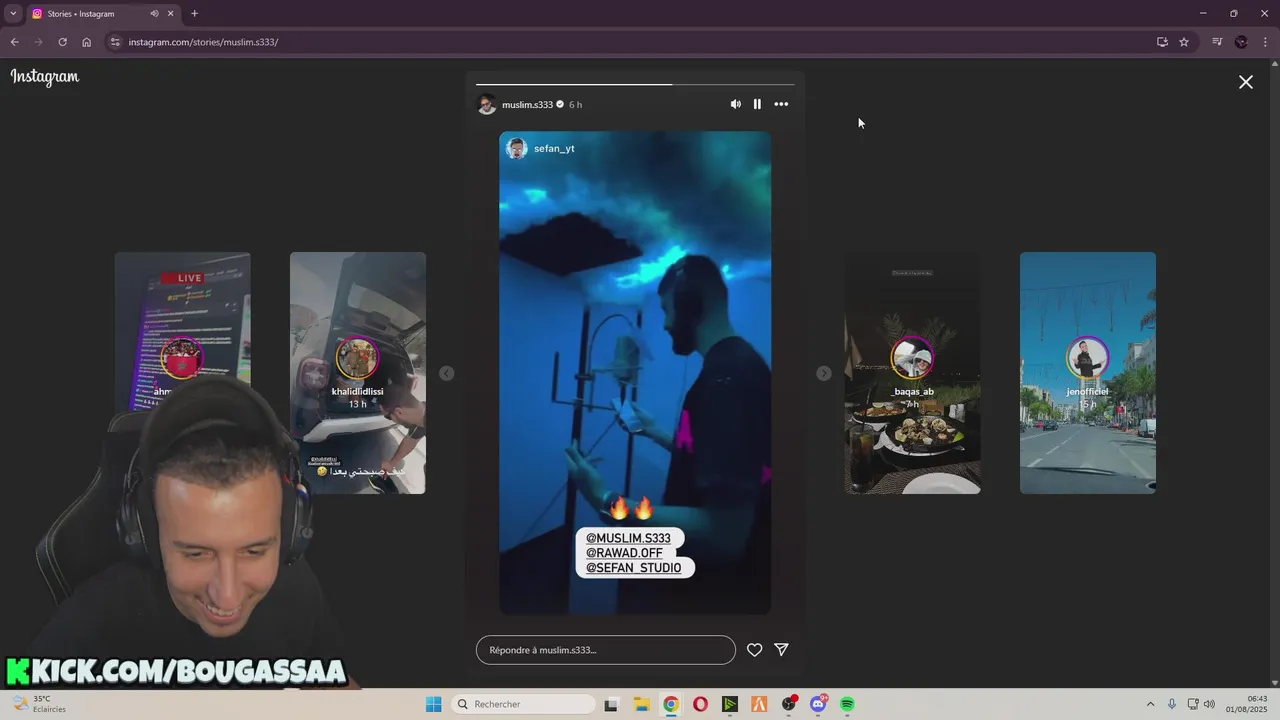Viewport: 1280px width, 720px height.
Task: Mute the story audio
Action: 735,104
